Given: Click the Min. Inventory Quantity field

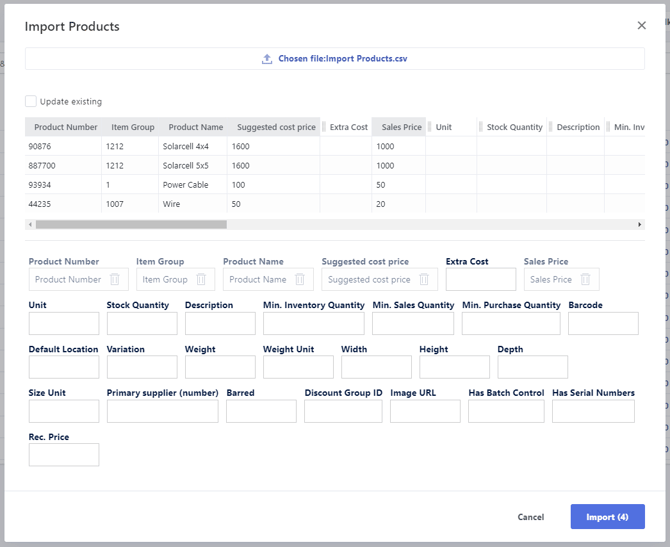Looking at the screenshot, I should coord(314,323).
